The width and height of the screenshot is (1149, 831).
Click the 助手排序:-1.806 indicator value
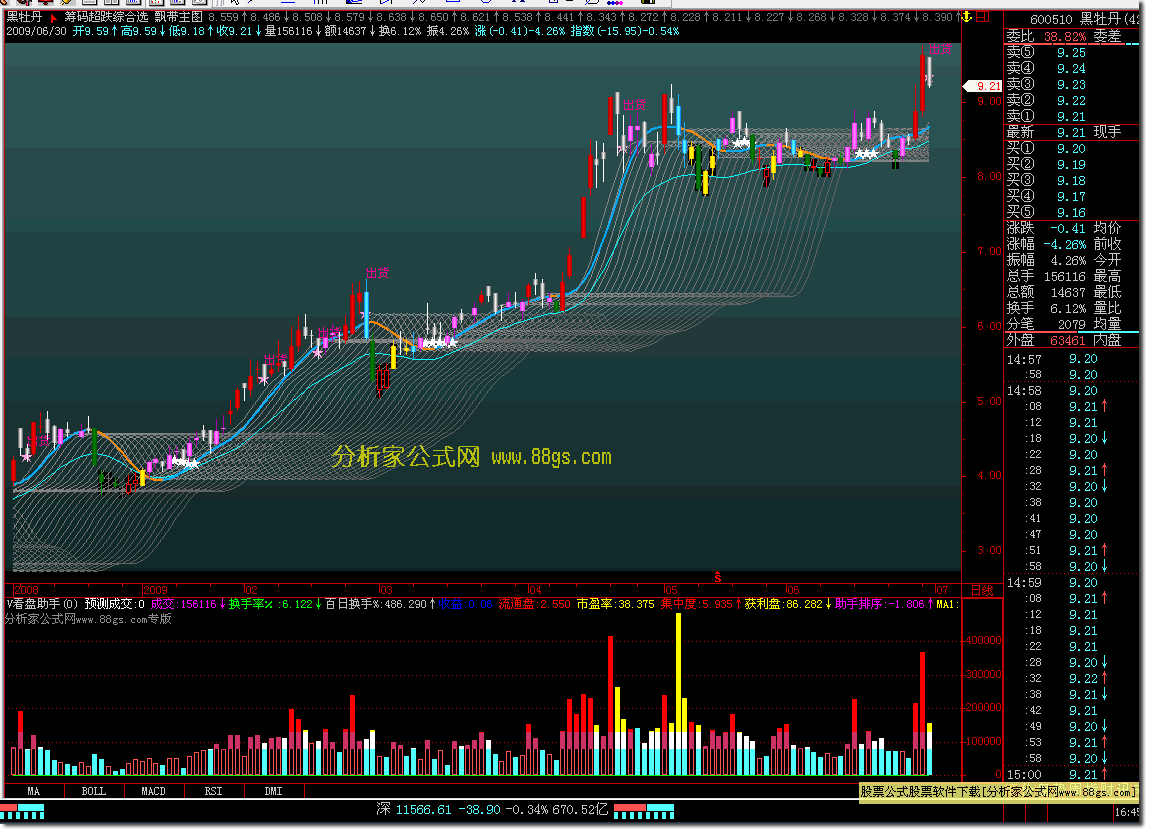coord(884,604)
